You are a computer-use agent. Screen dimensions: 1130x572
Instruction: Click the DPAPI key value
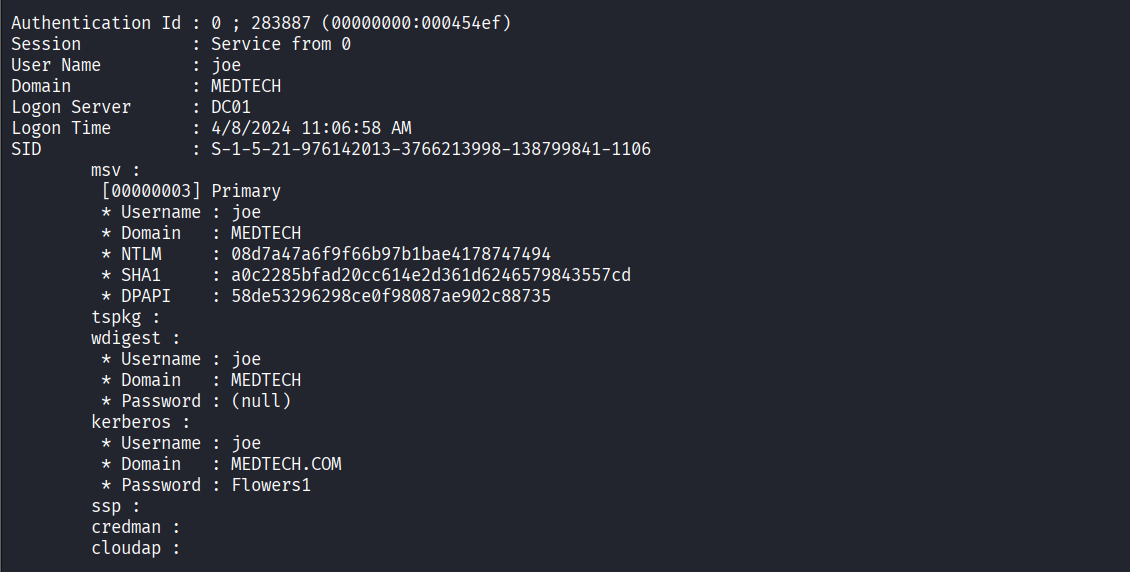click(x=390, y=296)
